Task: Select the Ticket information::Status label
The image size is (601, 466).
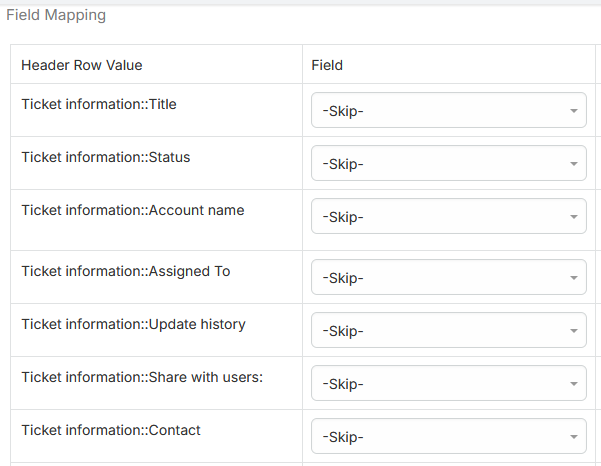Action: [105, 157]
